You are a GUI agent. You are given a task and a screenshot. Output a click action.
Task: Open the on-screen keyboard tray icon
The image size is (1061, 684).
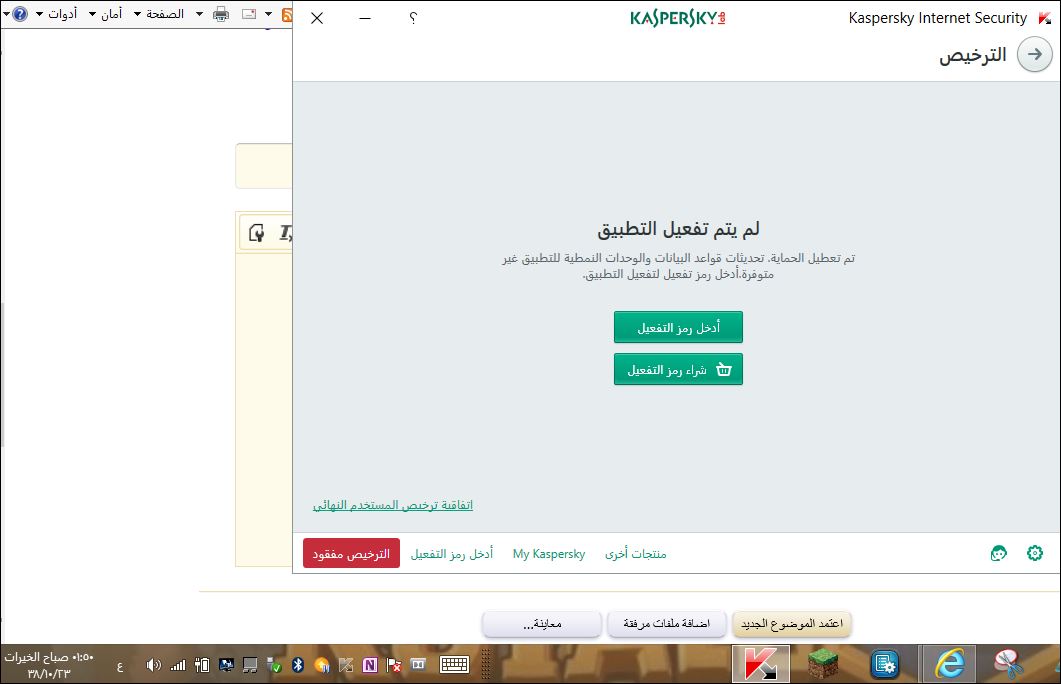click(x=454, y=665)
